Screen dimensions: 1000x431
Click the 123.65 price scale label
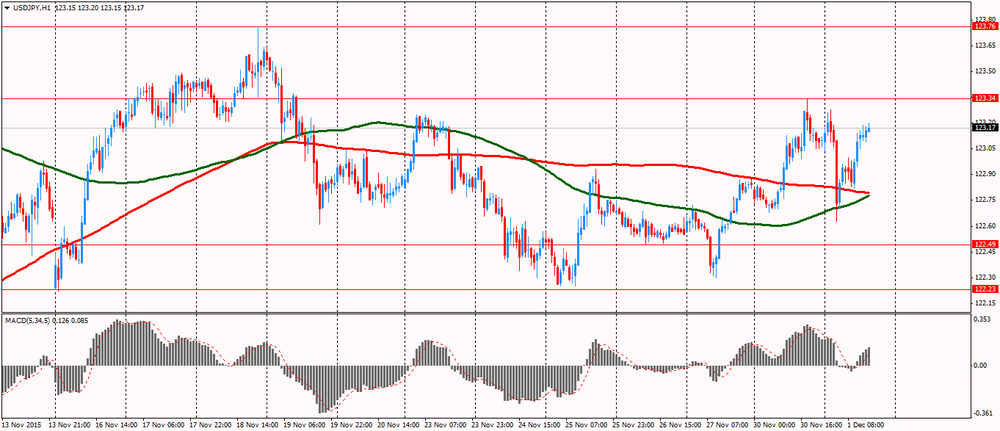[984, 46]
